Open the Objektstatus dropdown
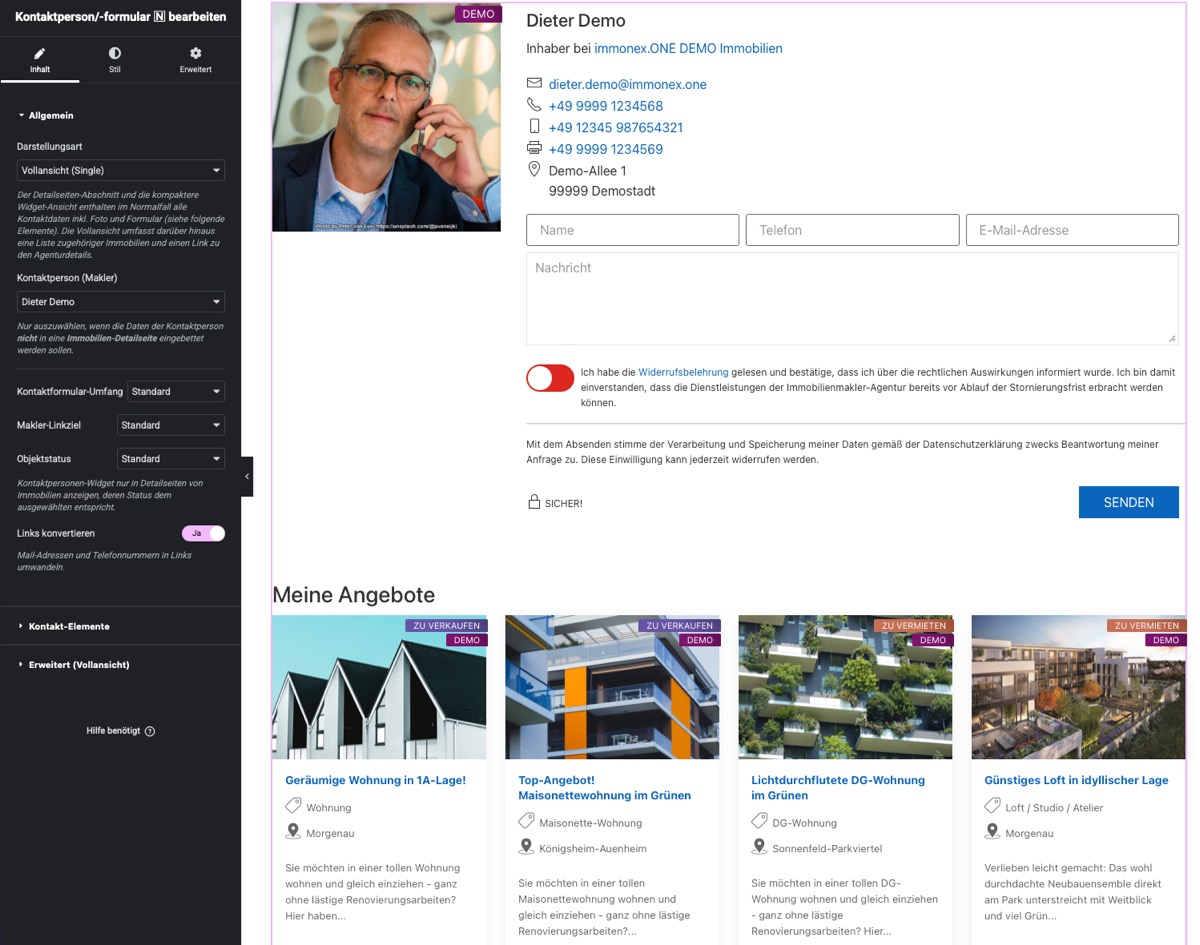 (x=171, y=459)
